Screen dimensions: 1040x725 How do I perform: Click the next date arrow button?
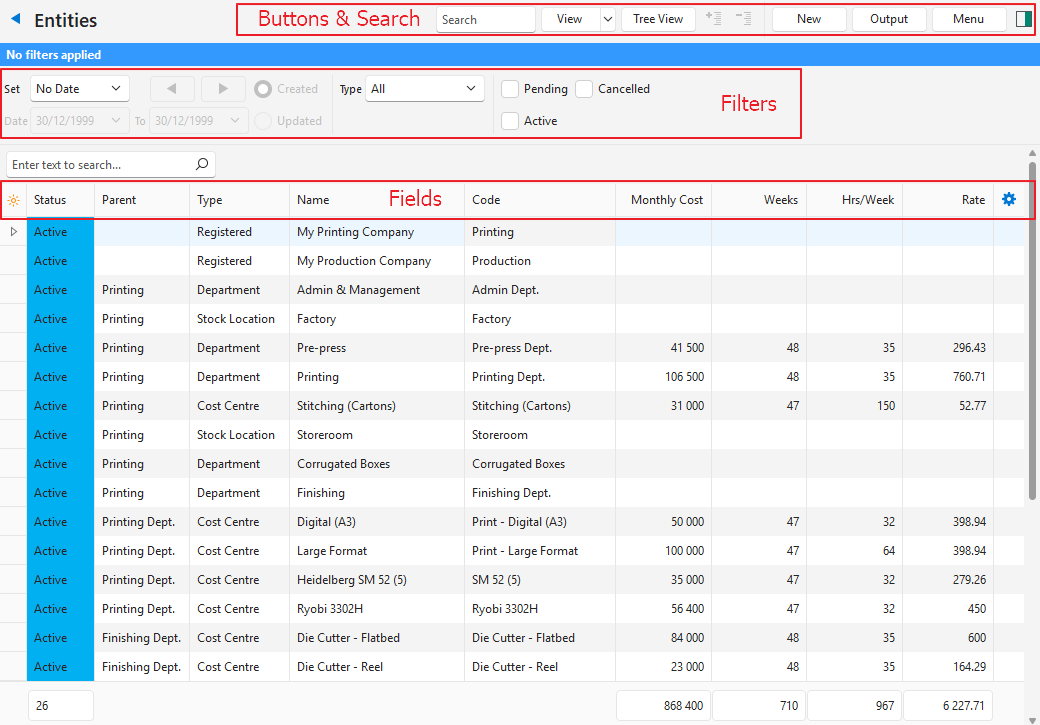[223, 89]
